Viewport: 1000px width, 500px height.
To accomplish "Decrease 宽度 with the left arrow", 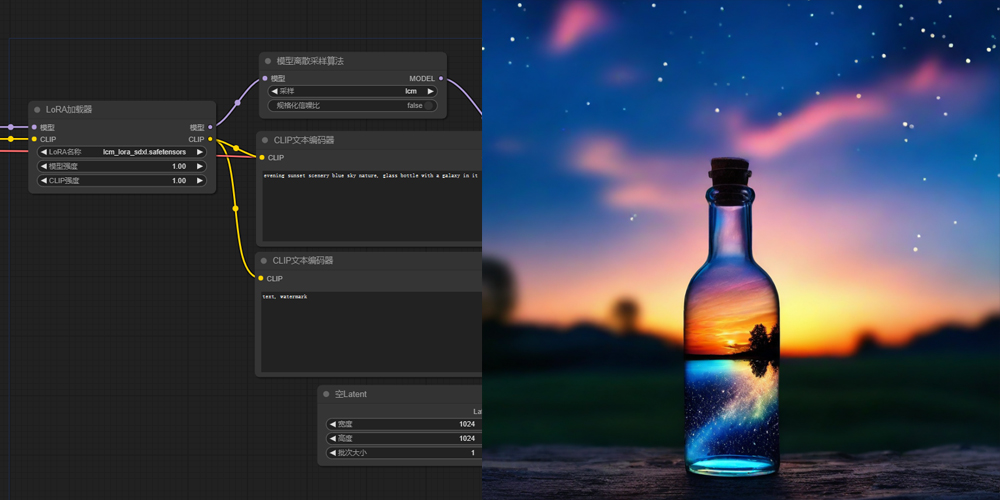I will tap(332, 424).
